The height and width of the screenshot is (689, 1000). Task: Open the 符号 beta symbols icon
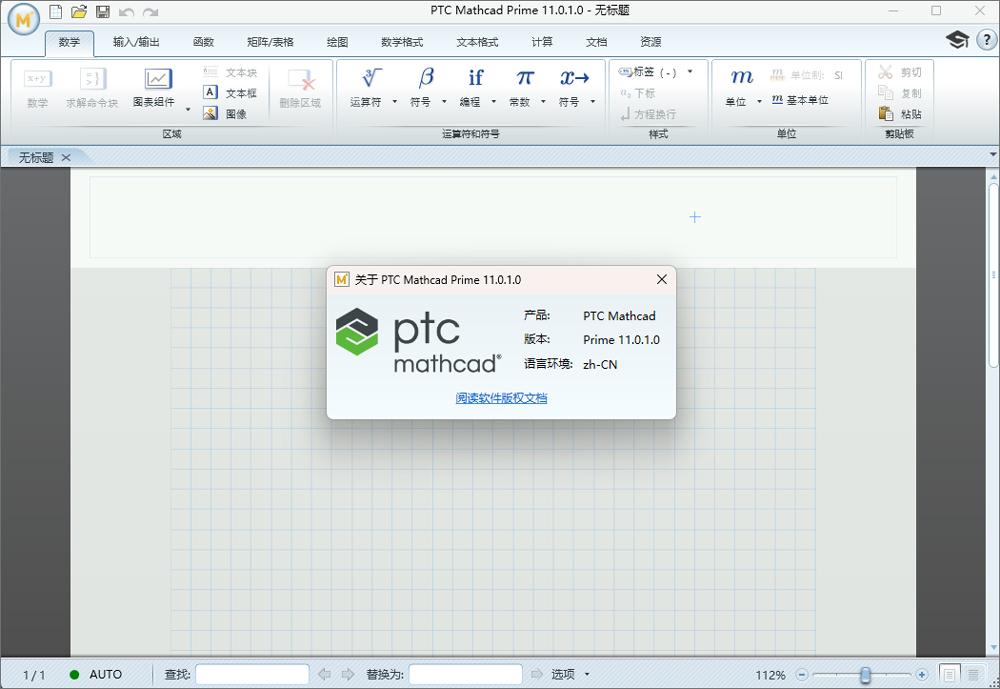coord(426,78)
